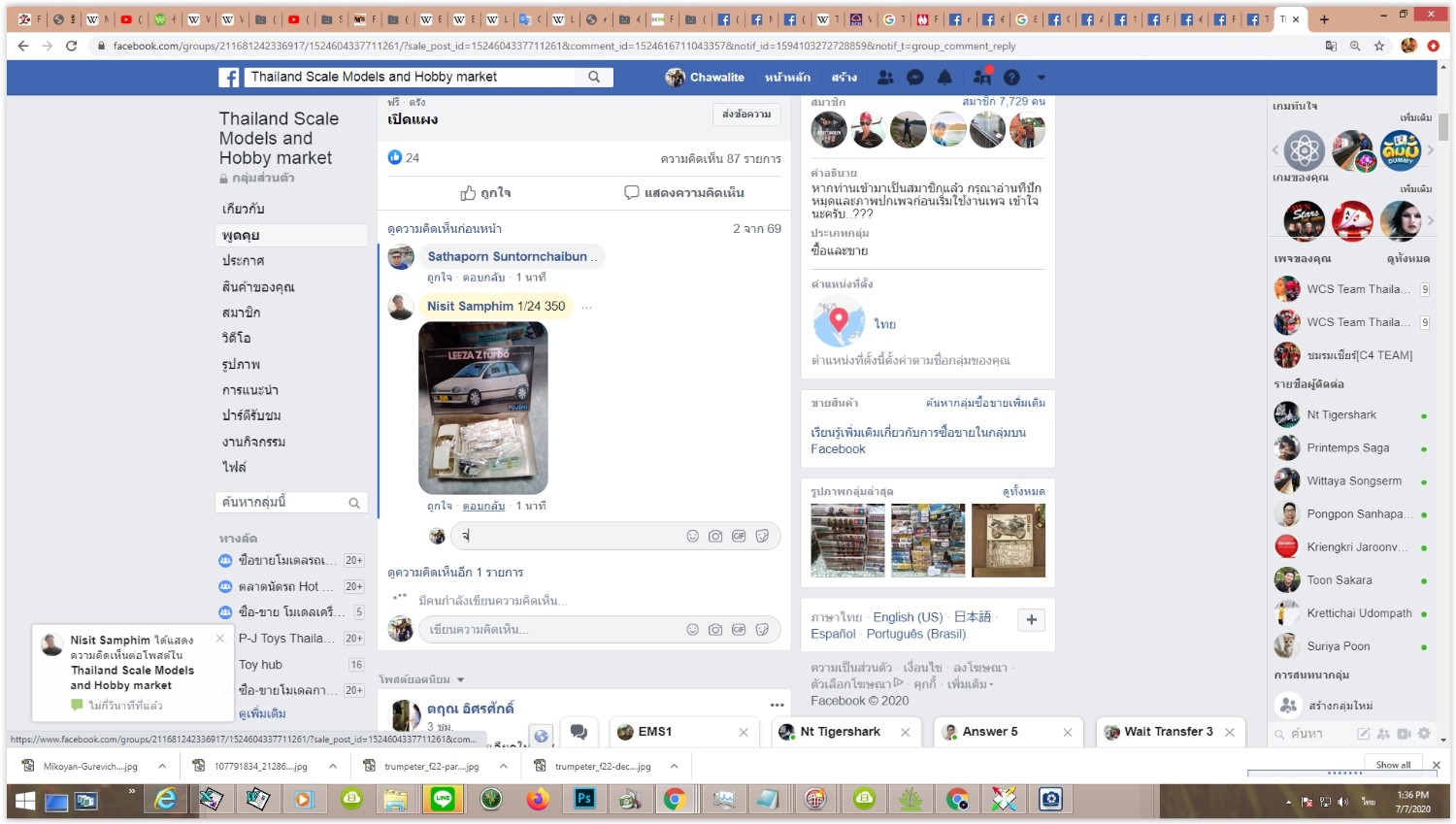This screenshot has height=824, width=1456.
Task: Click Show all downloads button
Action: [x=1393, y=765]
